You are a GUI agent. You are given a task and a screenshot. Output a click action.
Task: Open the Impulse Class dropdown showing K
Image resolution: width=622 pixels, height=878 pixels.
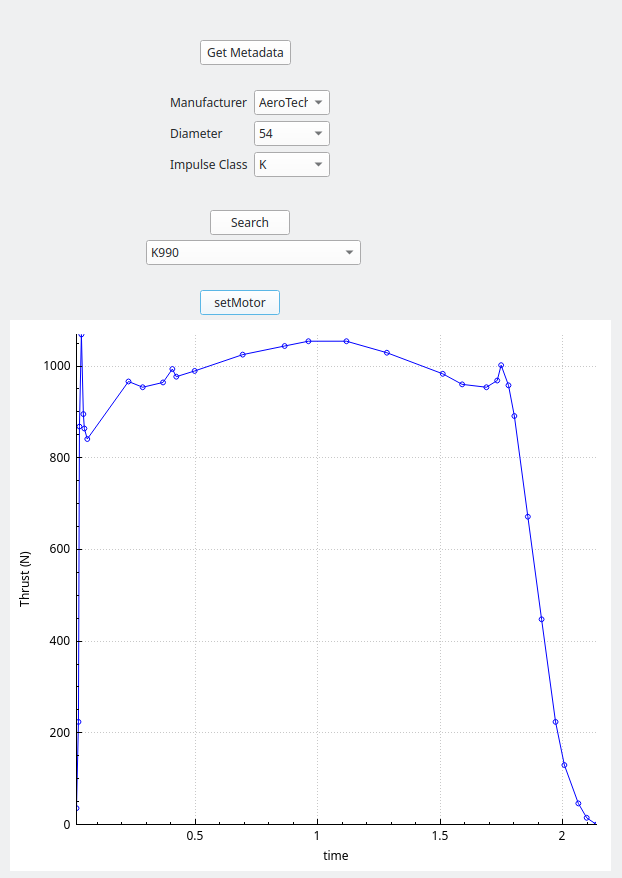click(x=291, y=165)
